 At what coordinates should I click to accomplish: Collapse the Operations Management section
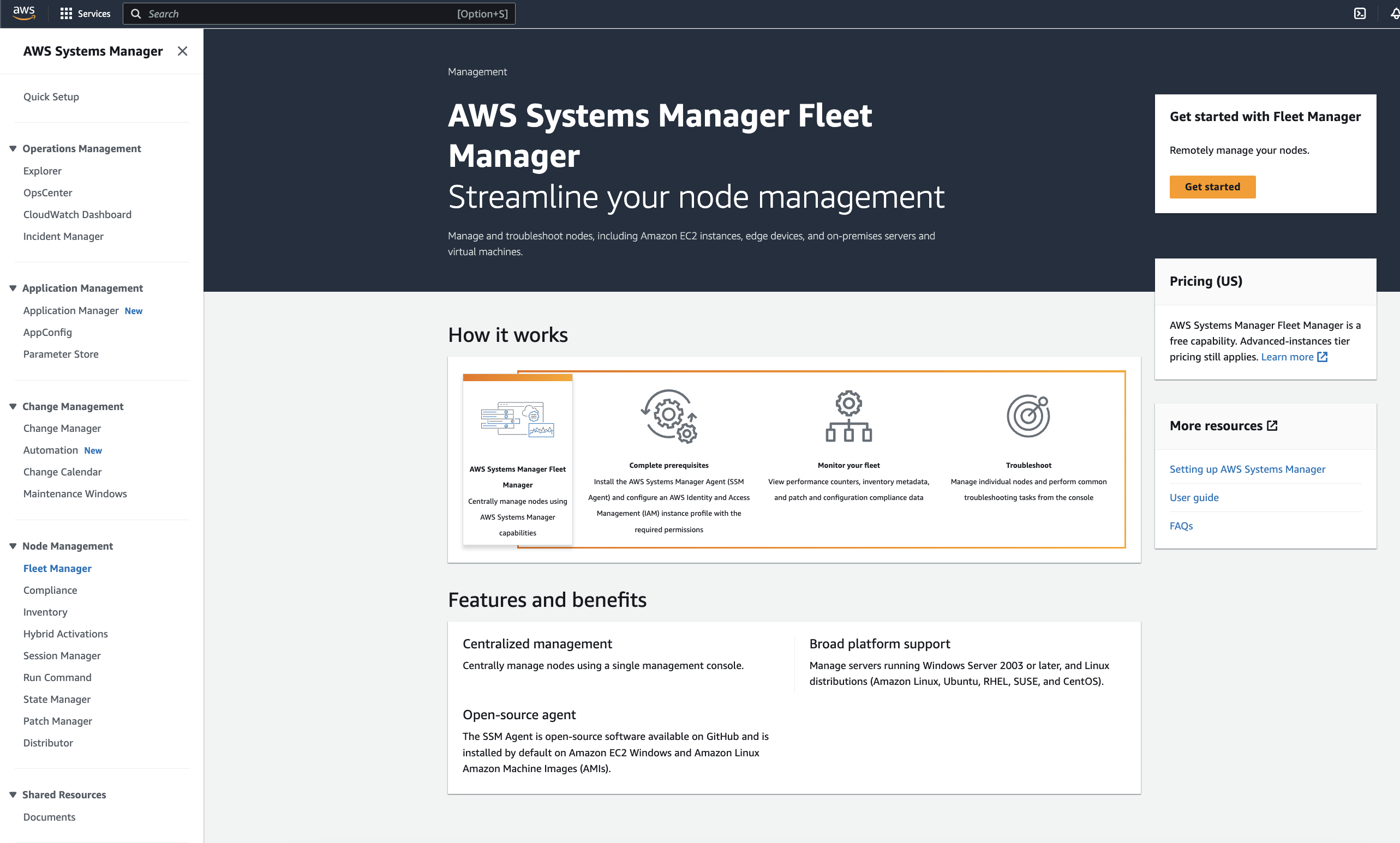tap(13, 149)
